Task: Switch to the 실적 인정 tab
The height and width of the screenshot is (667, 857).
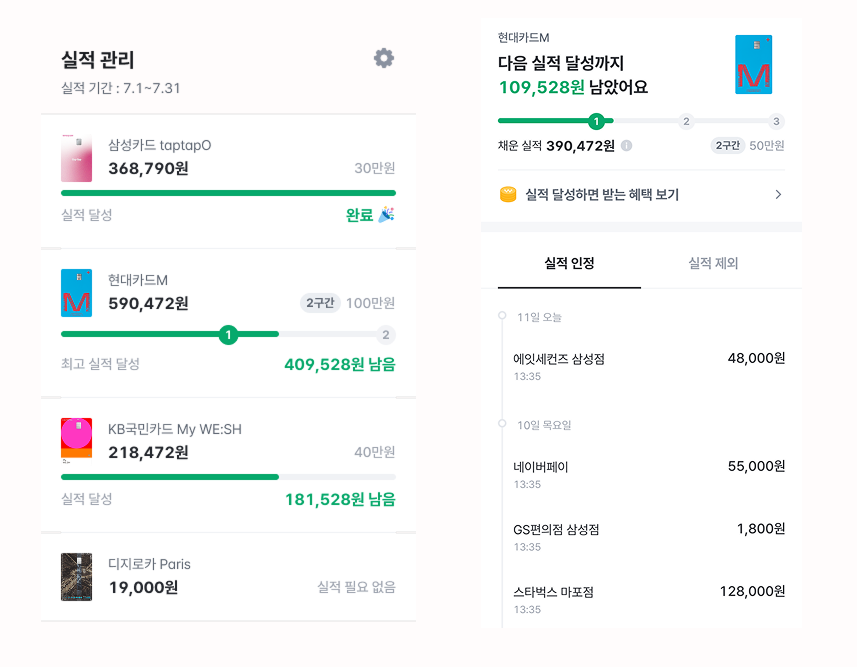Action: tap(569, 264)
